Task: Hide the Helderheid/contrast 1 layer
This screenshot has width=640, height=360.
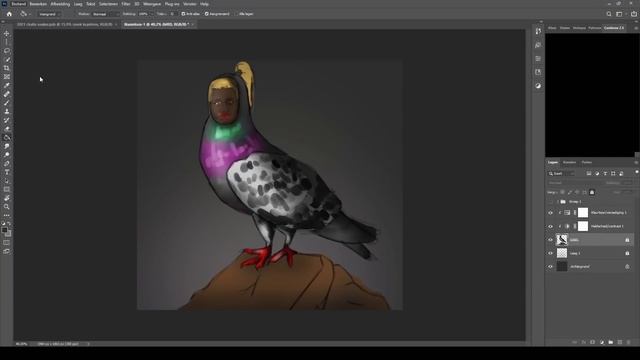Action: pos(550,226)
